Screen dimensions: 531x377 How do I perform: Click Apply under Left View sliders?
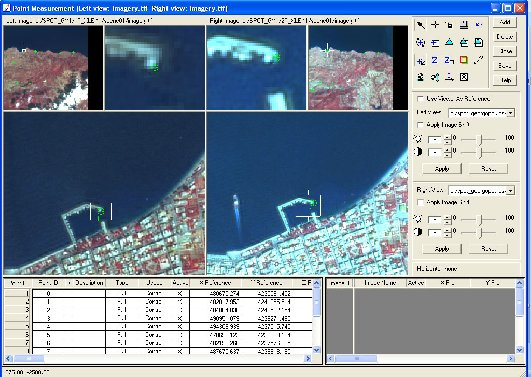(442, 169)
